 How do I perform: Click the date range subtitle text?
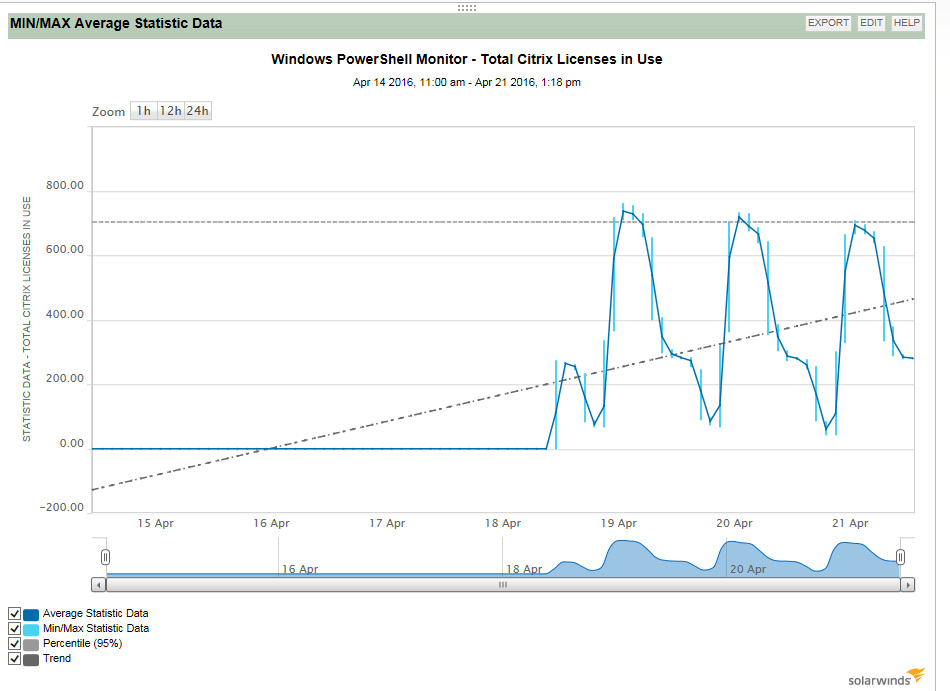coord(467,82)
